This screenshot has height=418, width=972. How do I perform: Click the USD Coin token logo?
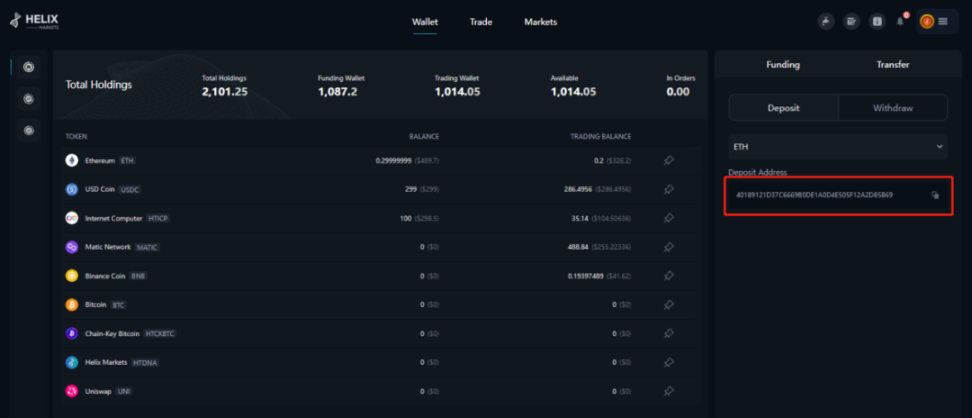point(72,189)
